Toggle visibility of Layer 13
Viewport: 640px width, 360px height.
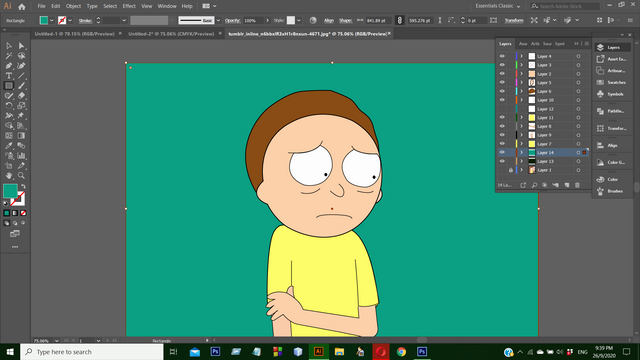[x=502, y=161]
